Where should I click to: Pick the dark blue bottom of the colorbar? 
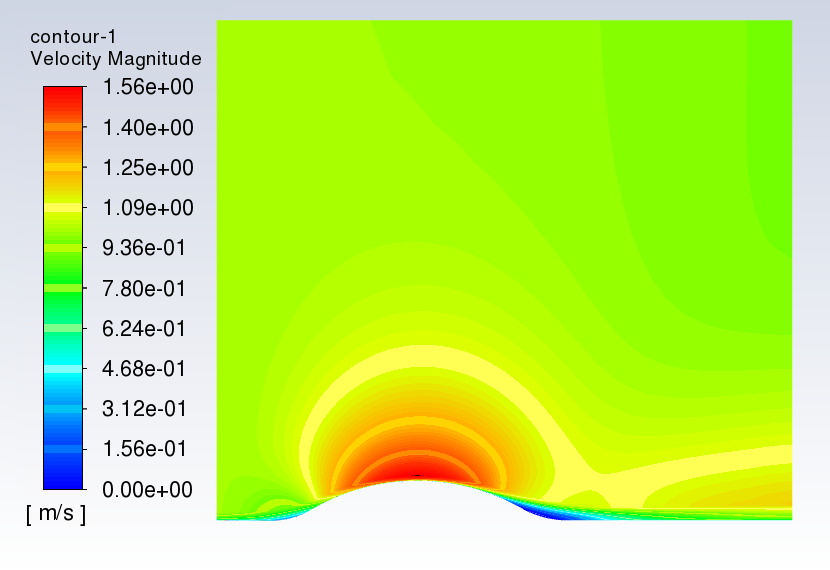63,478
